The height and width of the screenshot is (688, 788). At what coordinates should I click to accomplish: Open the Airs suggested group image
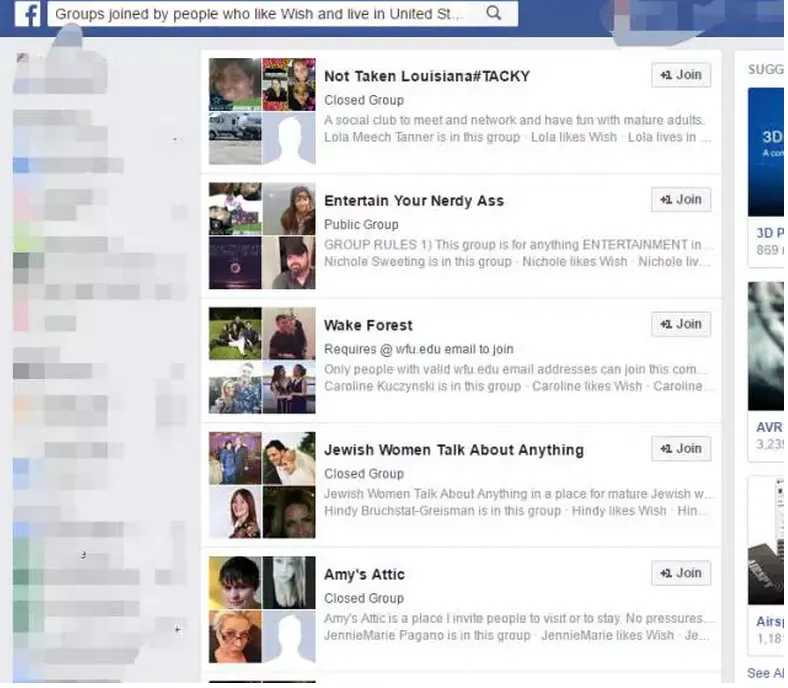(x=766, y=540)
